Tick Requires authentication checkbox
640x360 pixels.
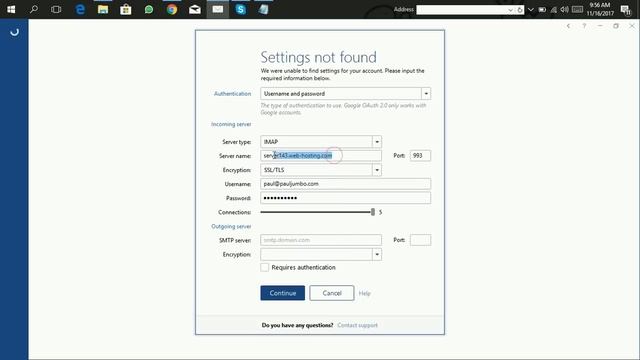[264, 267]
